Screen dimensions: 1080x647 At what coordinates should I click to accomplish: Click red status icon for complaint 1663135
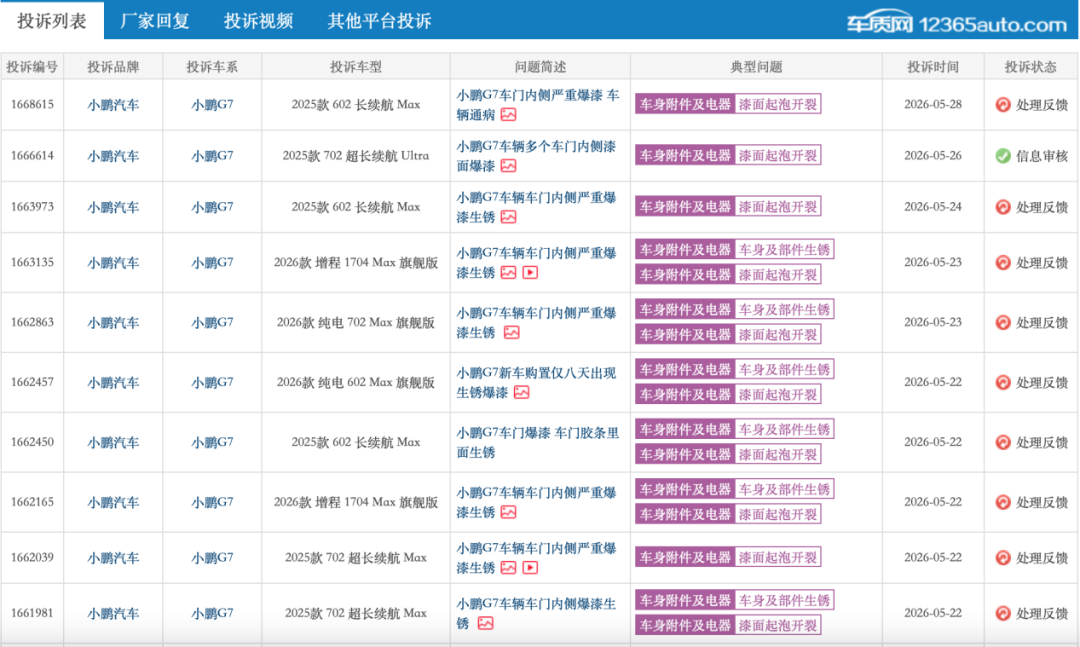click(x=1003, y=263)
